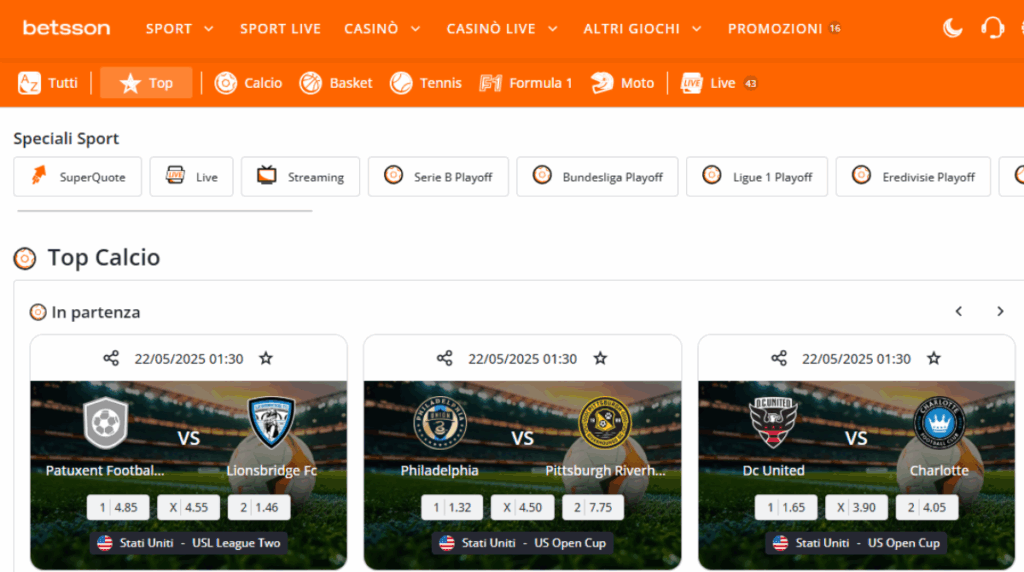Expand the Casinò dropdown menu
1024x572 pixels.
(x=382, y=29)
